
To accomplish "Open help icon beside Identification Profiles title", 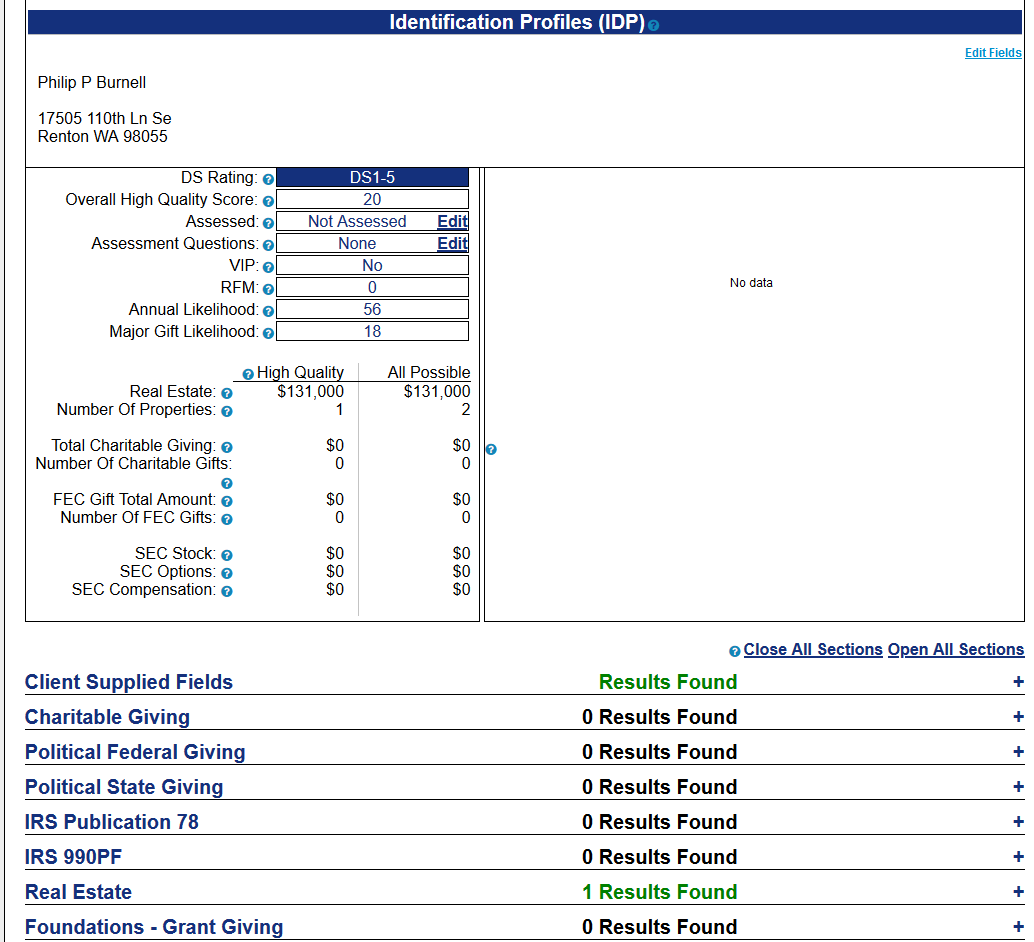I will (653, 25).
